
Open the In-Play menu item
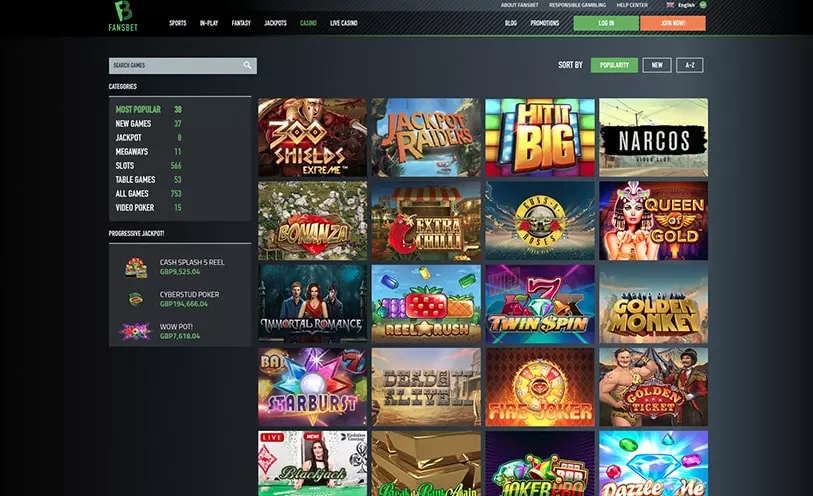coord(209,23)
